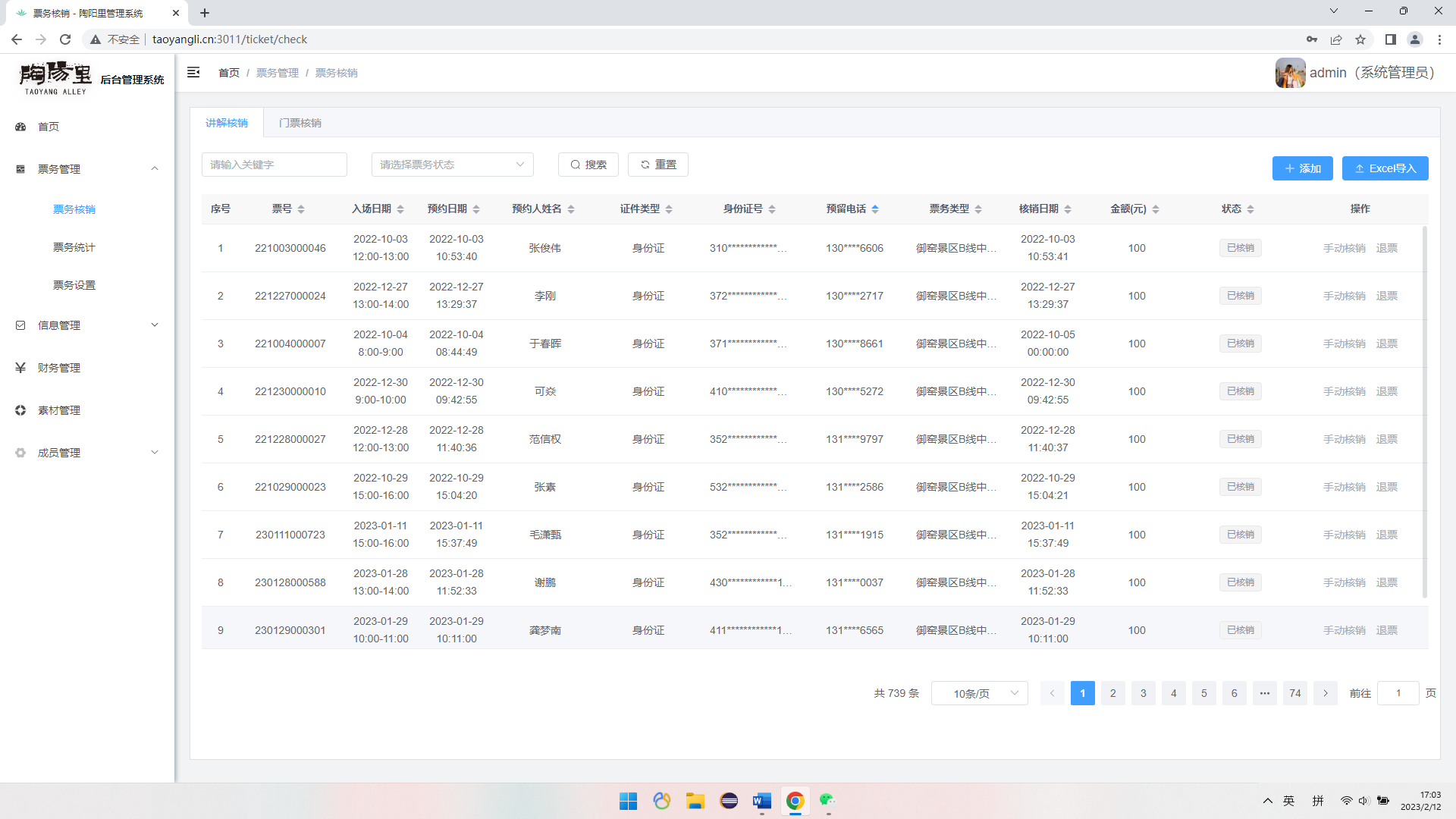Click the Excel导入 button
The image size is (1456, 819).
1385,168
